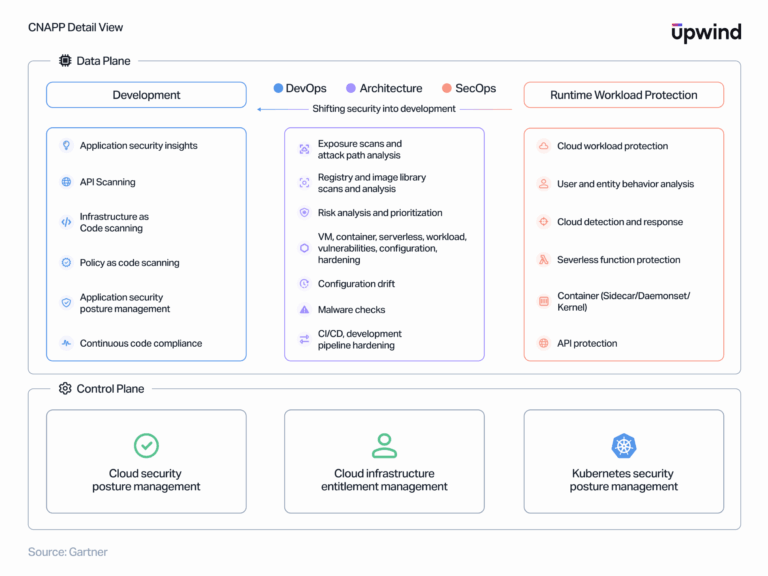768x576 pixels.
Task: Click the Shifting security into development arrow
Action: (280, 109)
